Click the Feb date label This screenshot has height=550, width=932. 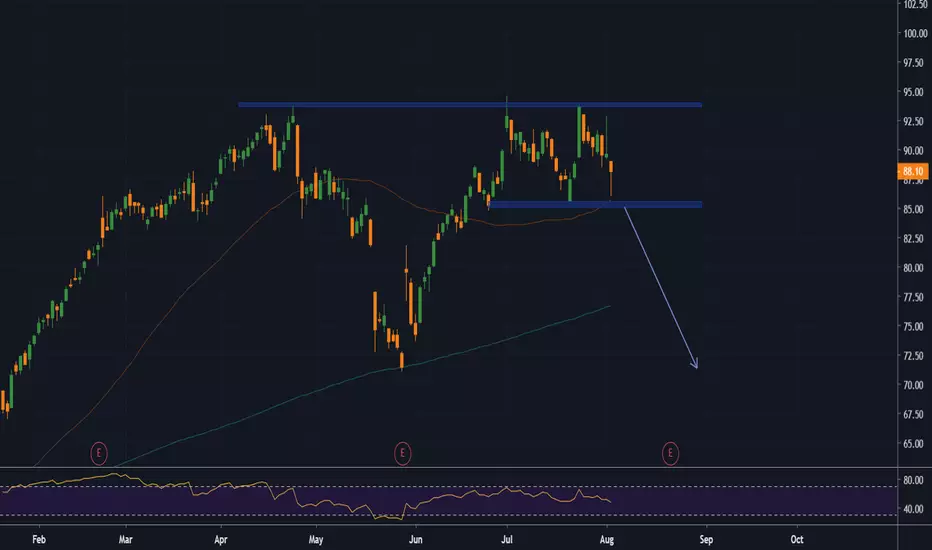(39, 540)
